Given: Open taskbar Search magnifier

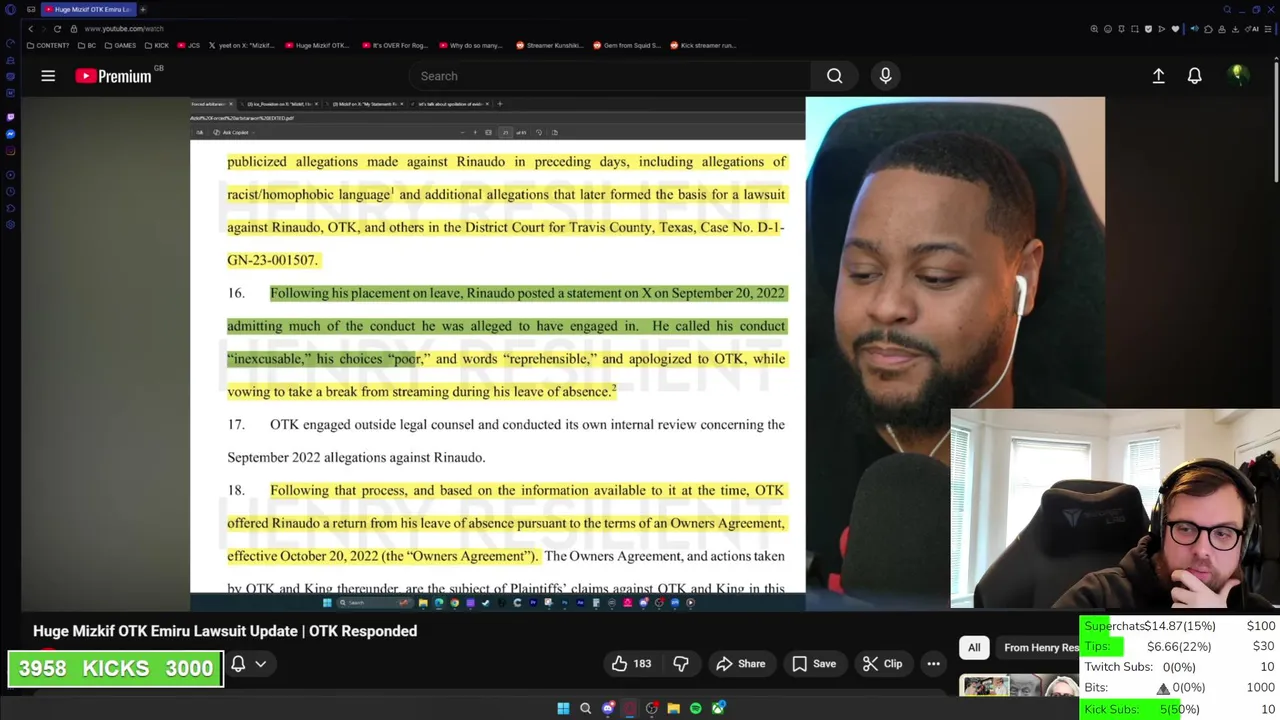Looking at the screenshot, I should tap(585, 708).
